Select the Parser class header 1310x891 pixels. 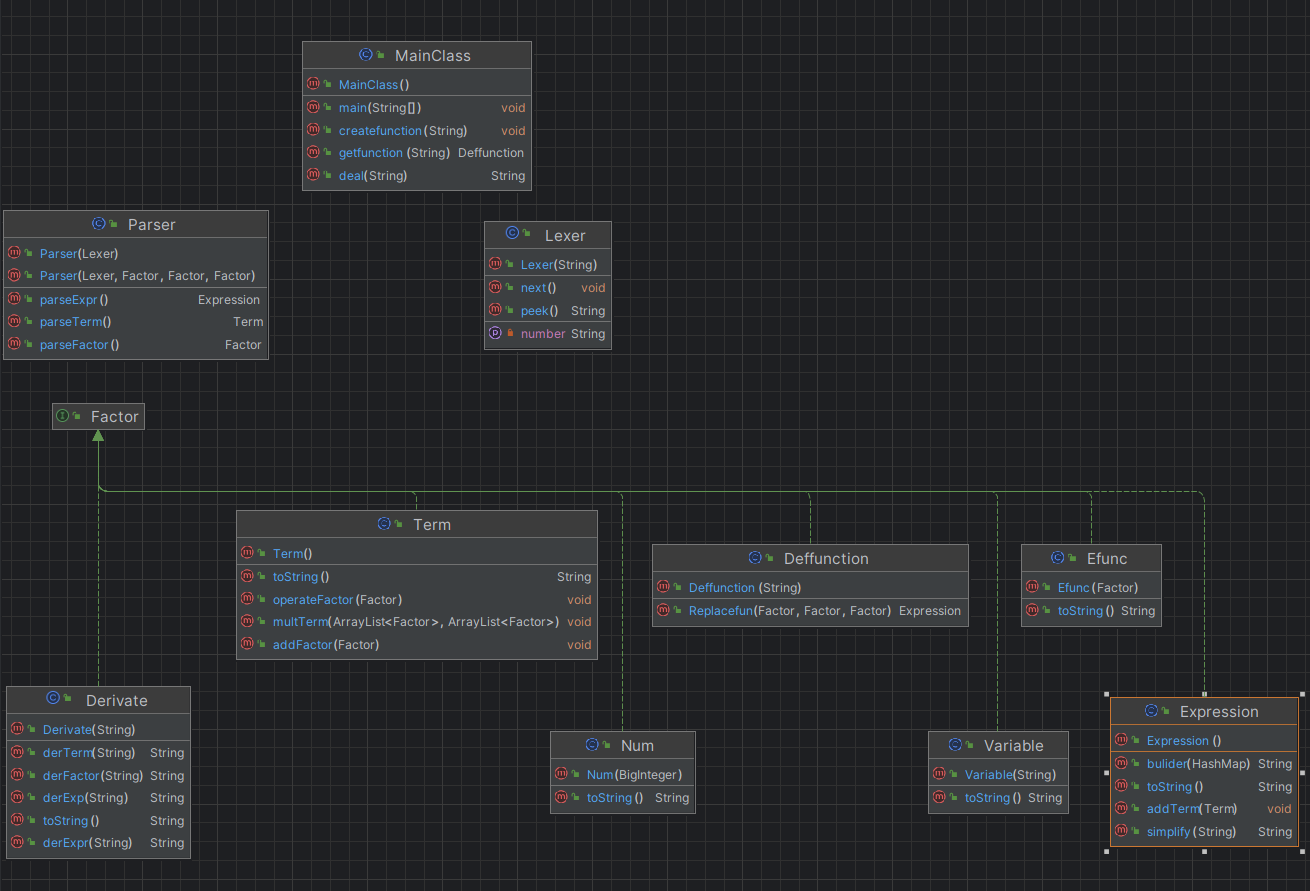[x=136, y=225]
